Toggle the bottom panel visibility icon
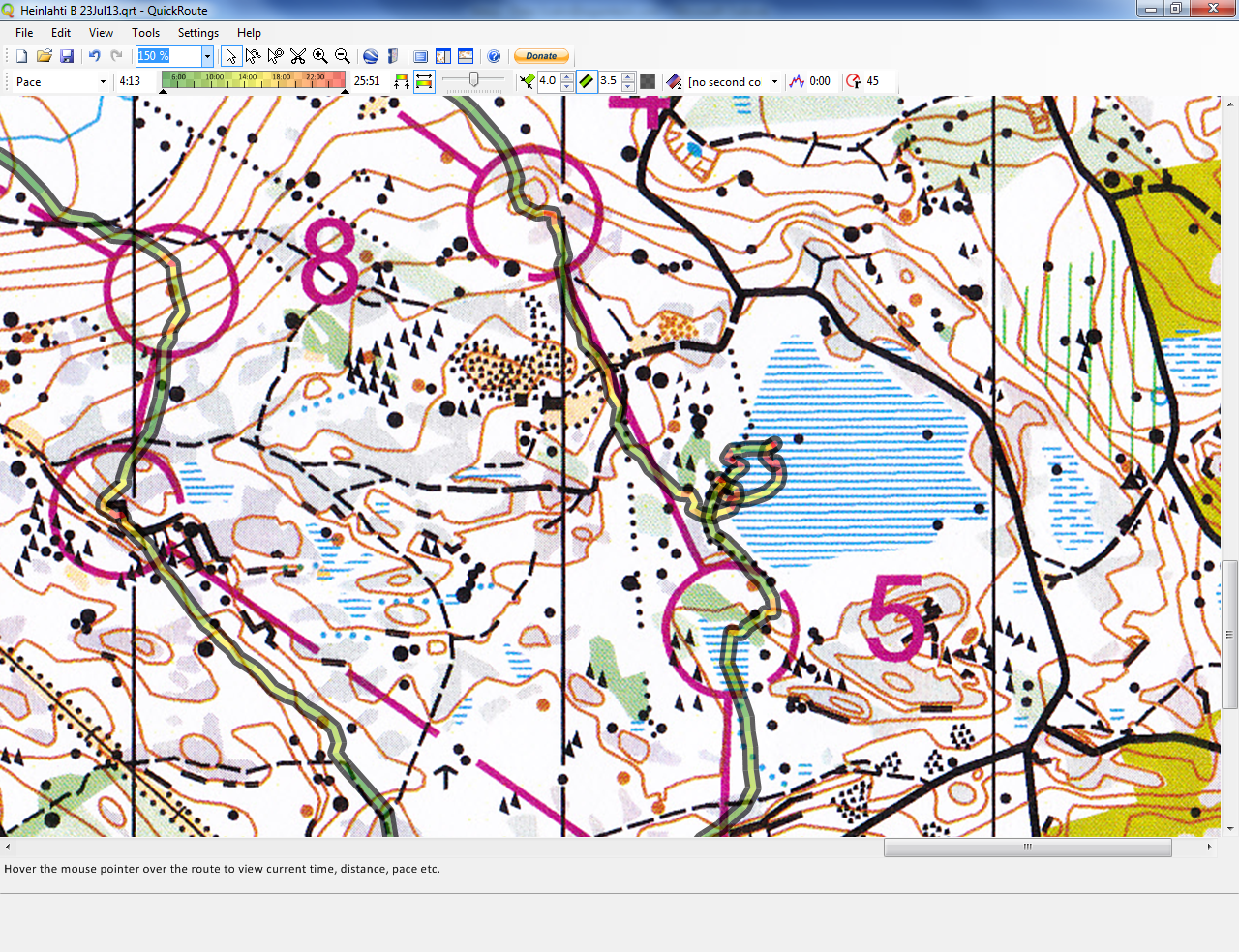 pos(466,56)
